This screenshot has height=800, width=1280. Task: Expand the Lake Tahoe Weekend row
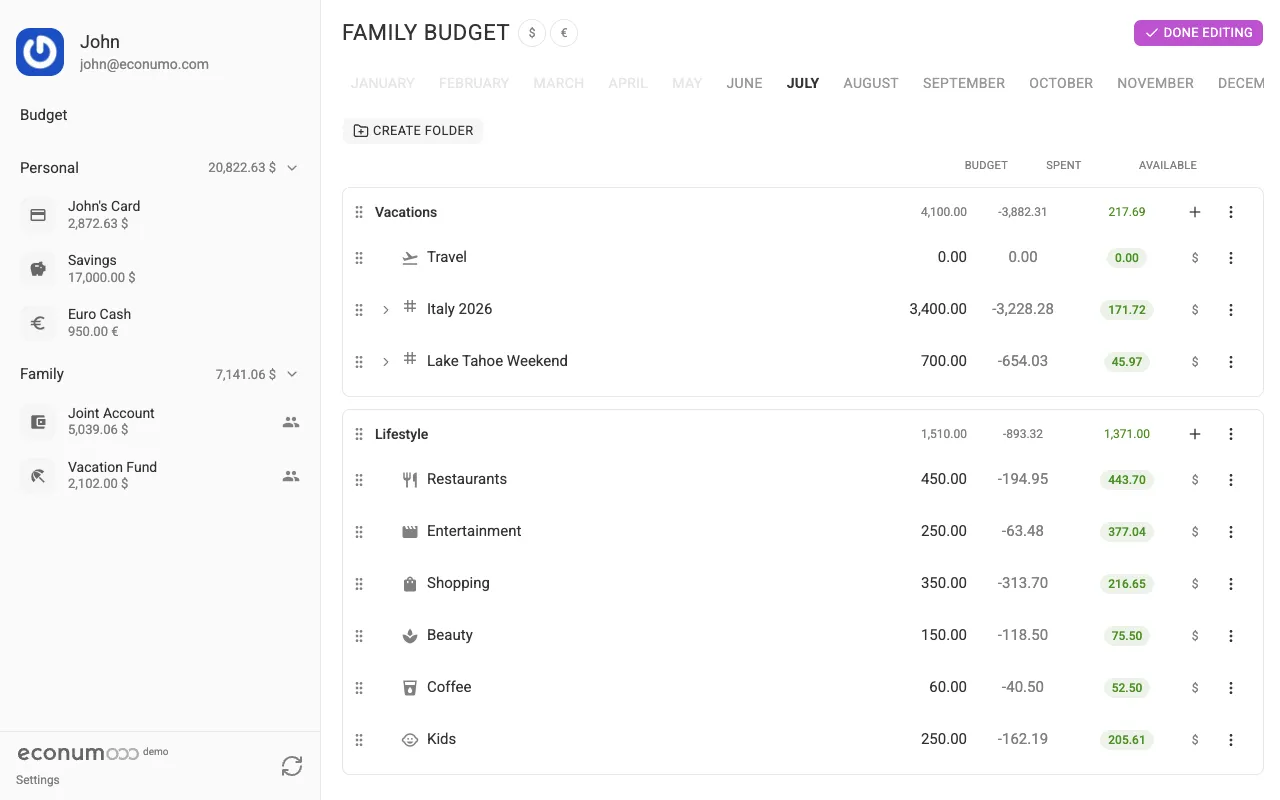pyautogui.click(x=386, y=362)
